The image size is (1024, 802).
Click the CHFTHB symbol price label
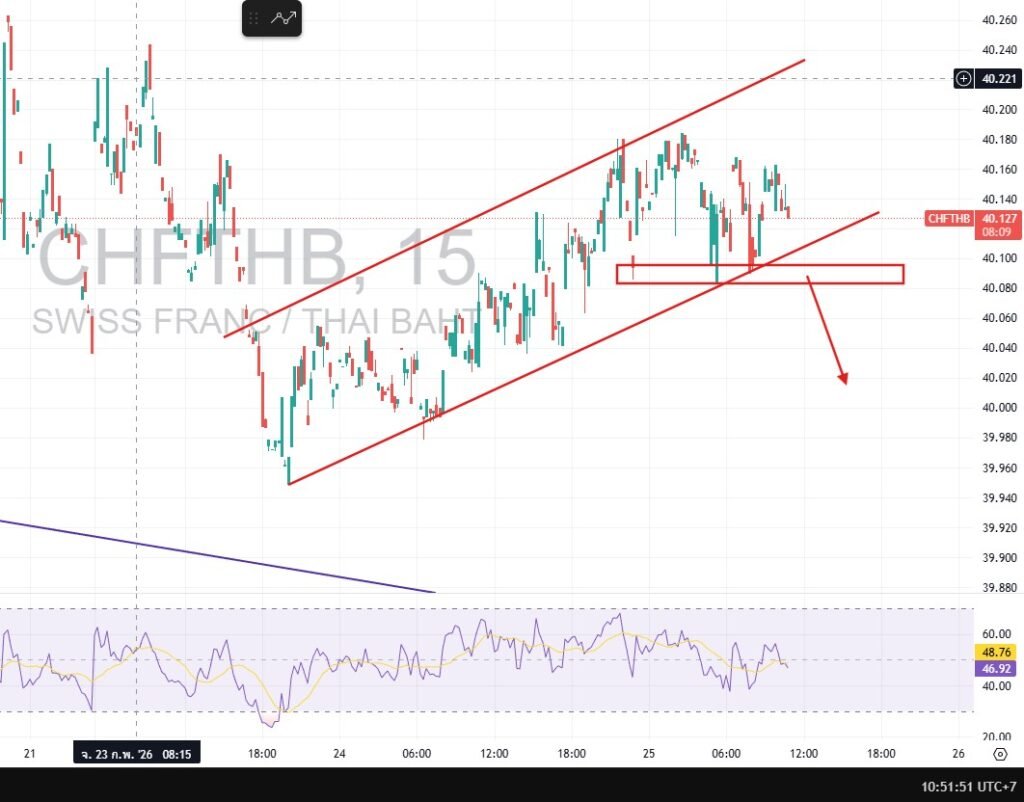(x=949, y=218)
